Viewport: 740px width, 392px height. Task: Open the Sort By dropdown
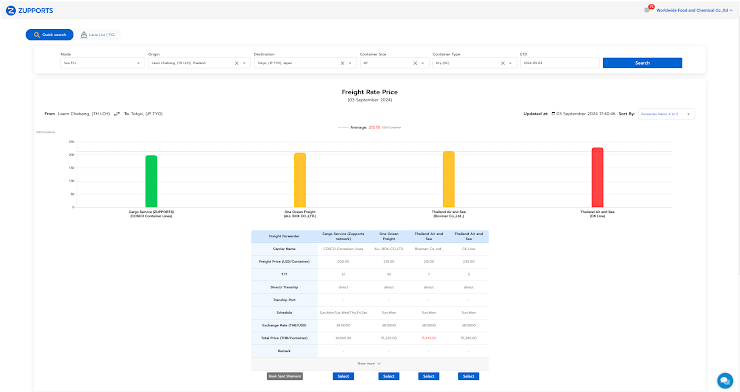(666, 114)
